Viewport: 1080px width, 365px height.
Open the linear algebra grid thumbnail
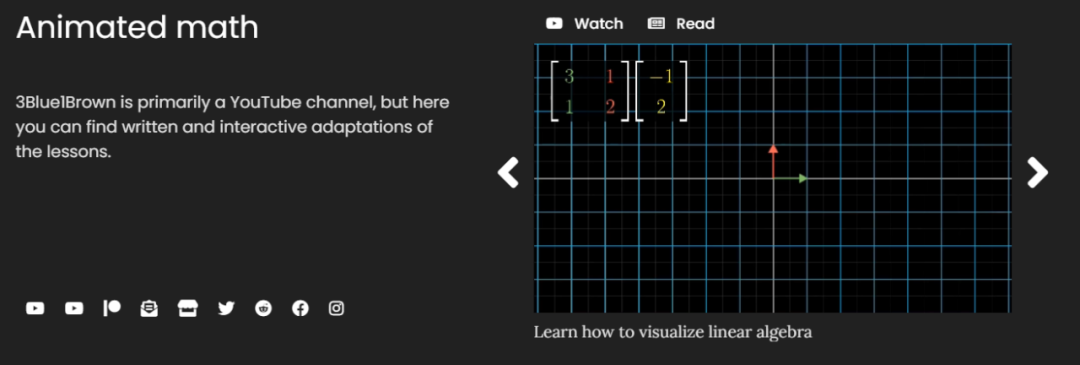coord(773,178)
